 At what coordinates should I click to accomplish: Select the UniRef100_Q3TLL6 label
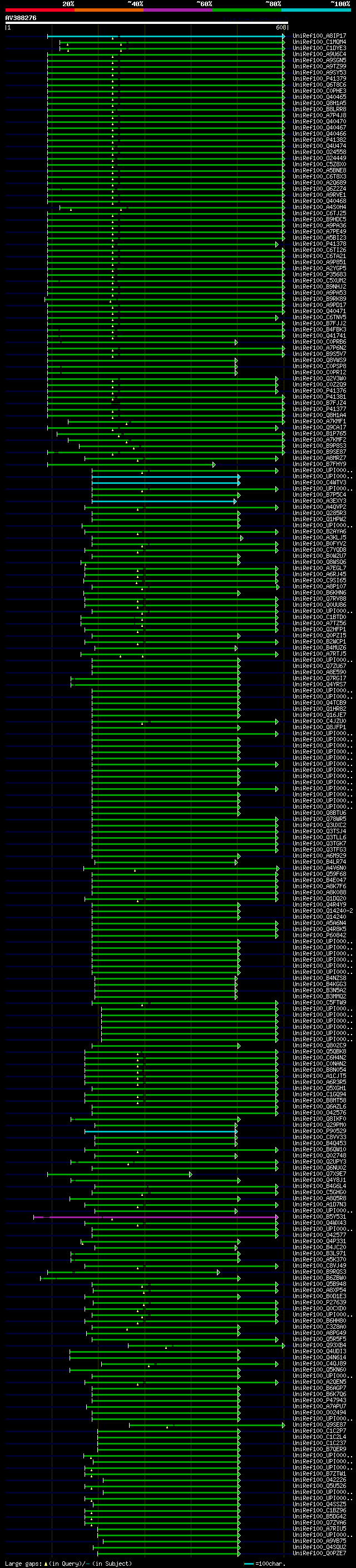tap(319, 838)
